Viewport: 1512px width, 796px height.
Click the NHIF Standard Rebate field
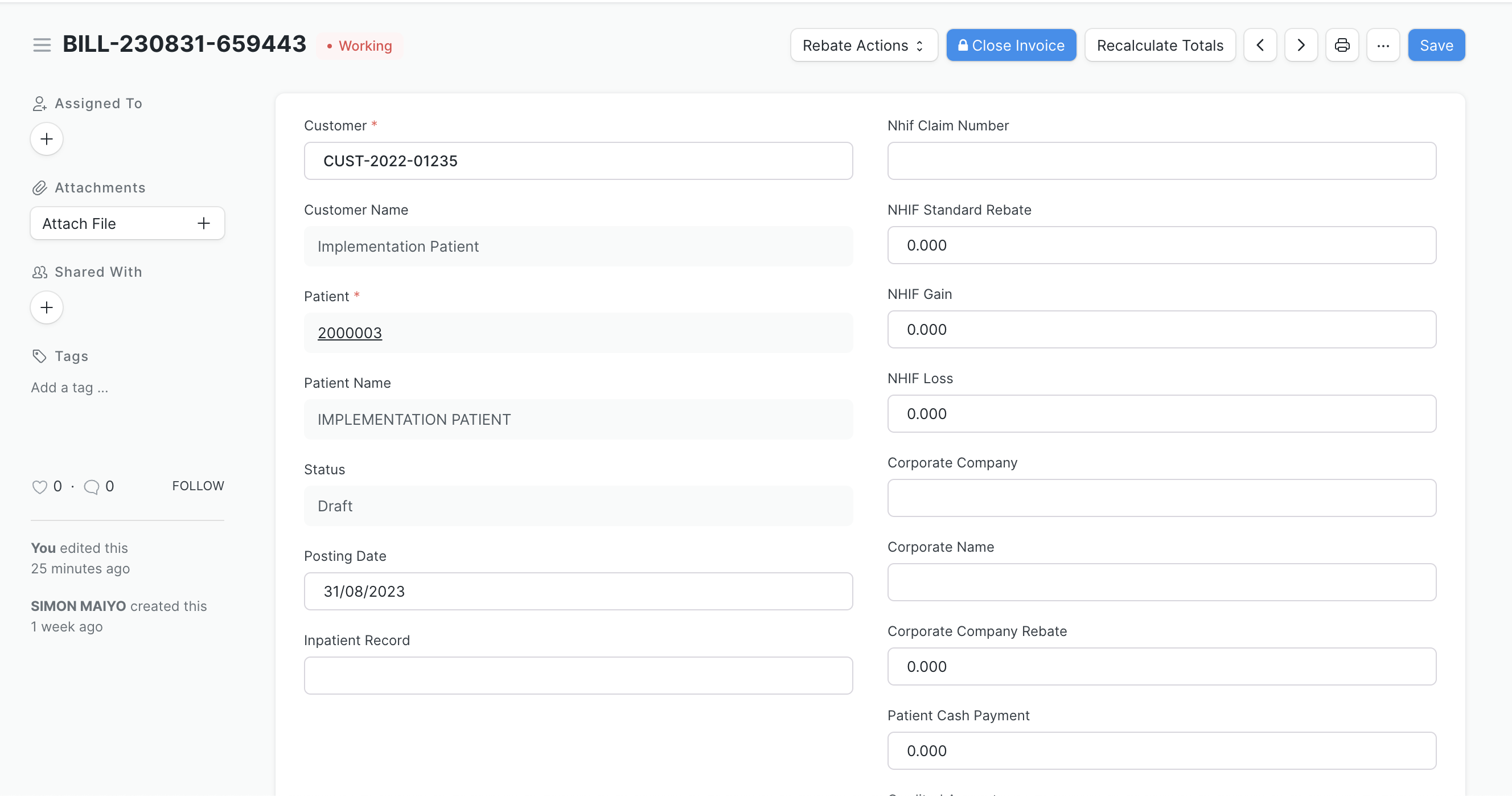tap(1161, 245)
